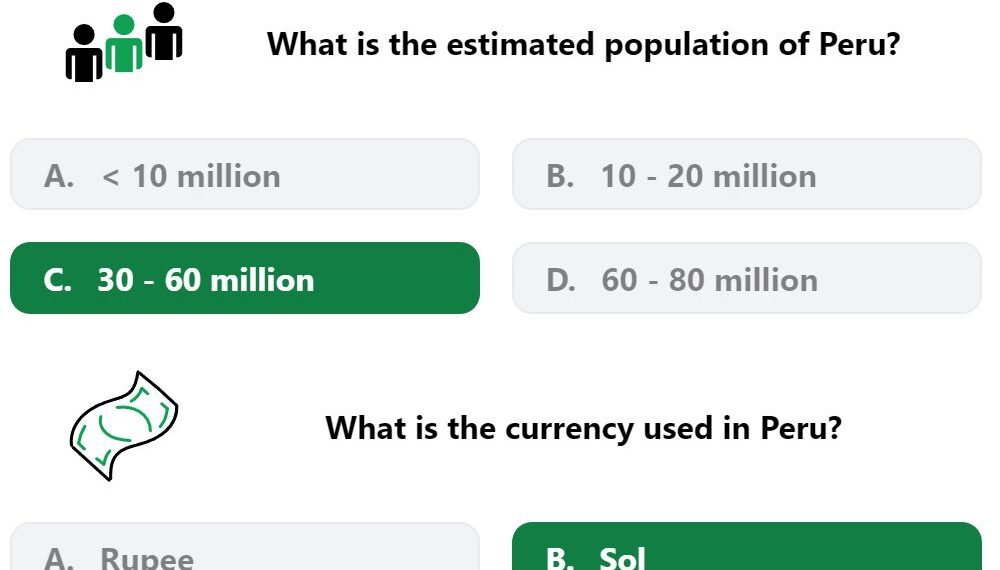Choose the "Rupee" currency answer
1000x570 pixels.
245,546
